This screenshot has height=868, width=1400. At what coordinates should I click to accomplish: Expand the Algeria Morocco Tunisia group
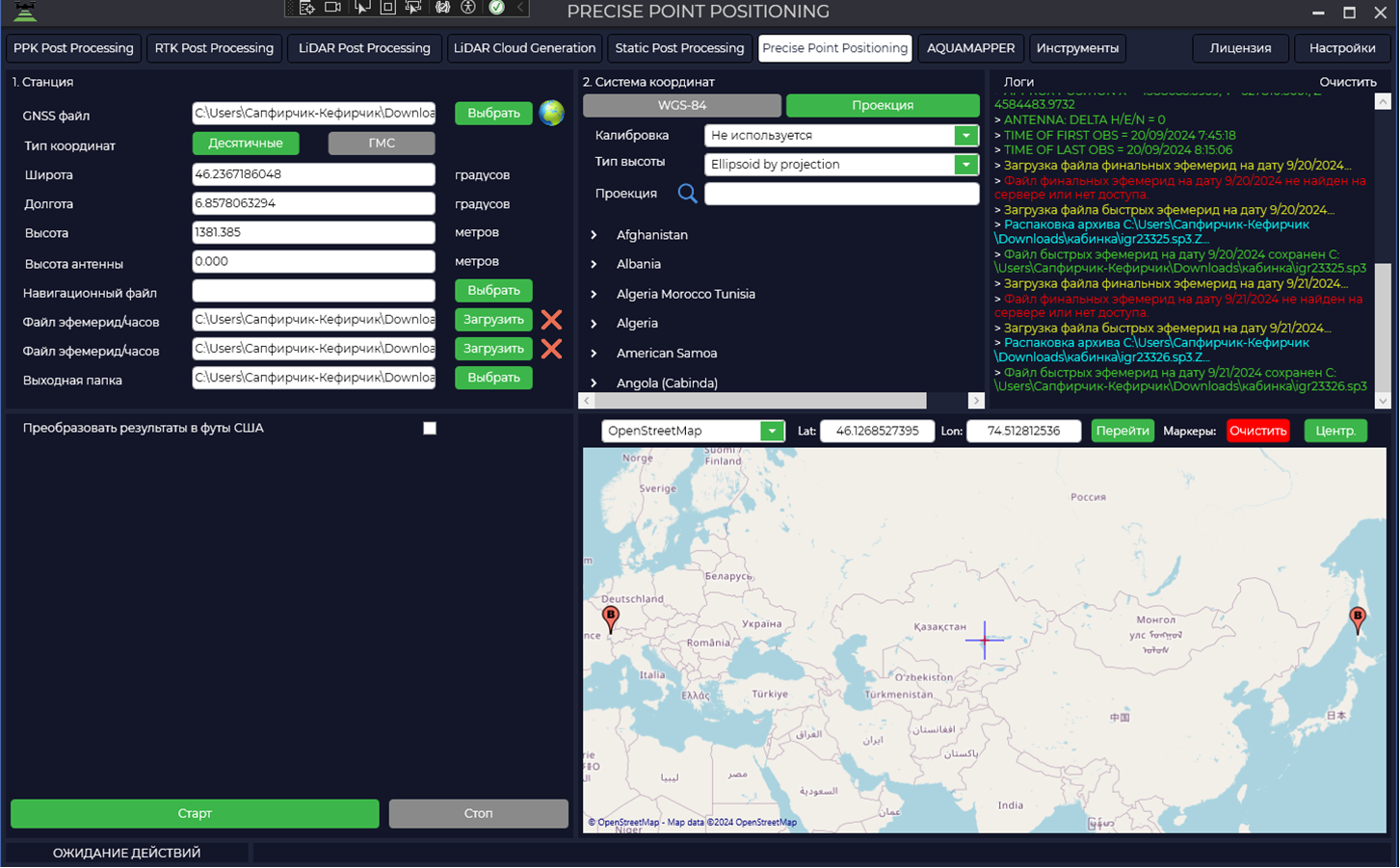[594, 295]
